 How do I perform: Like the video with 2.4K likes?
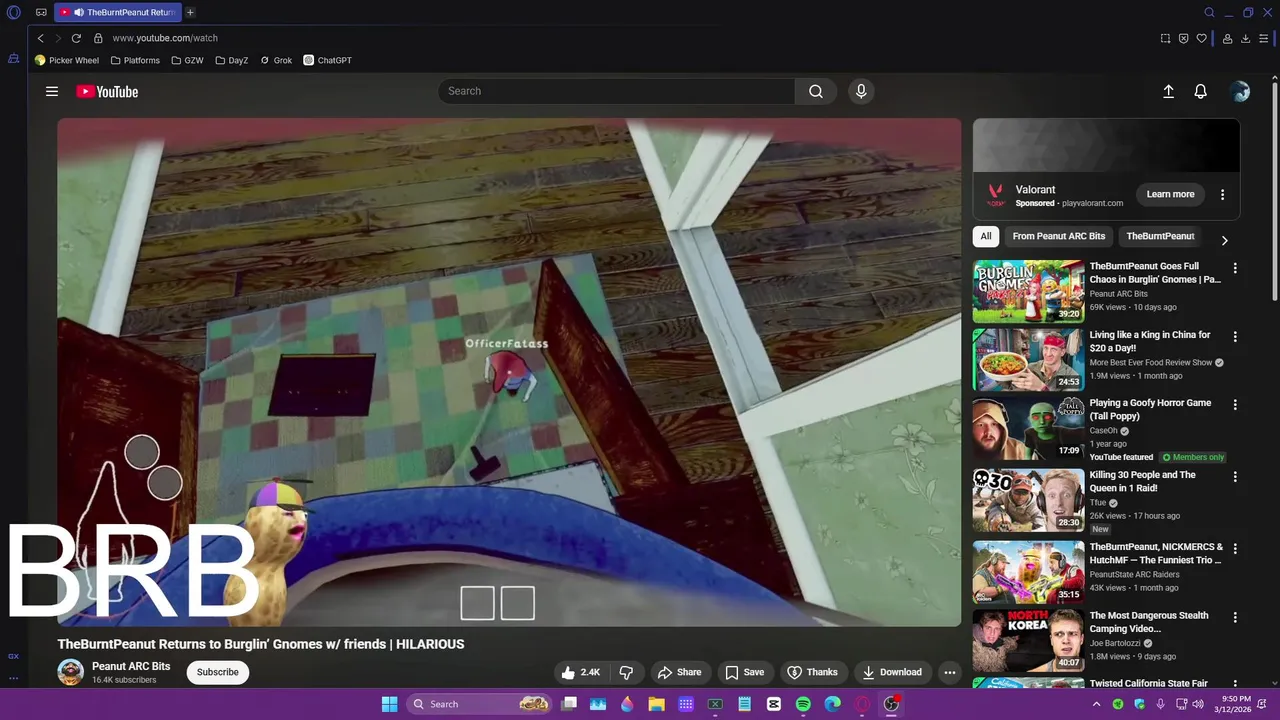click(580, 672)
